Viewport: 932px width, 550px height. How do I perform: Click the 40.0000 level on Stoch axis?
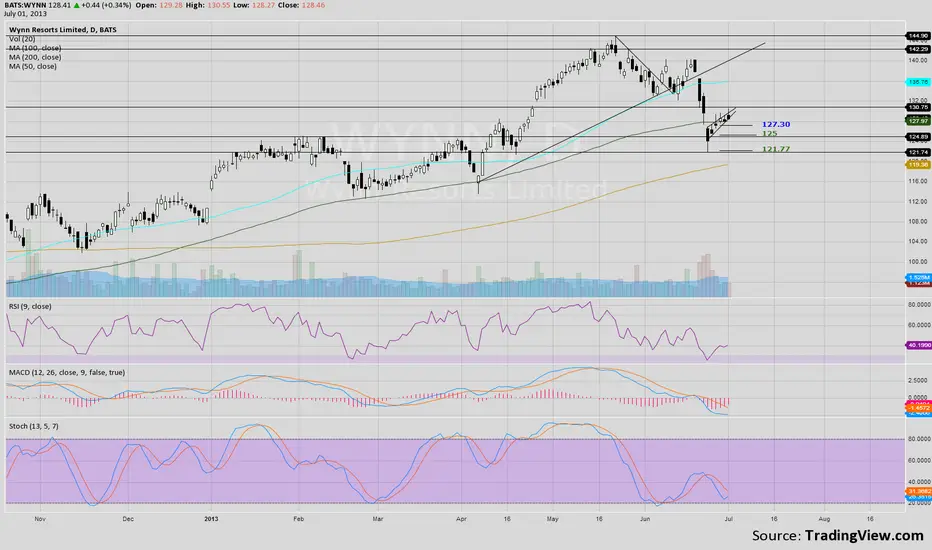(920, 482)
